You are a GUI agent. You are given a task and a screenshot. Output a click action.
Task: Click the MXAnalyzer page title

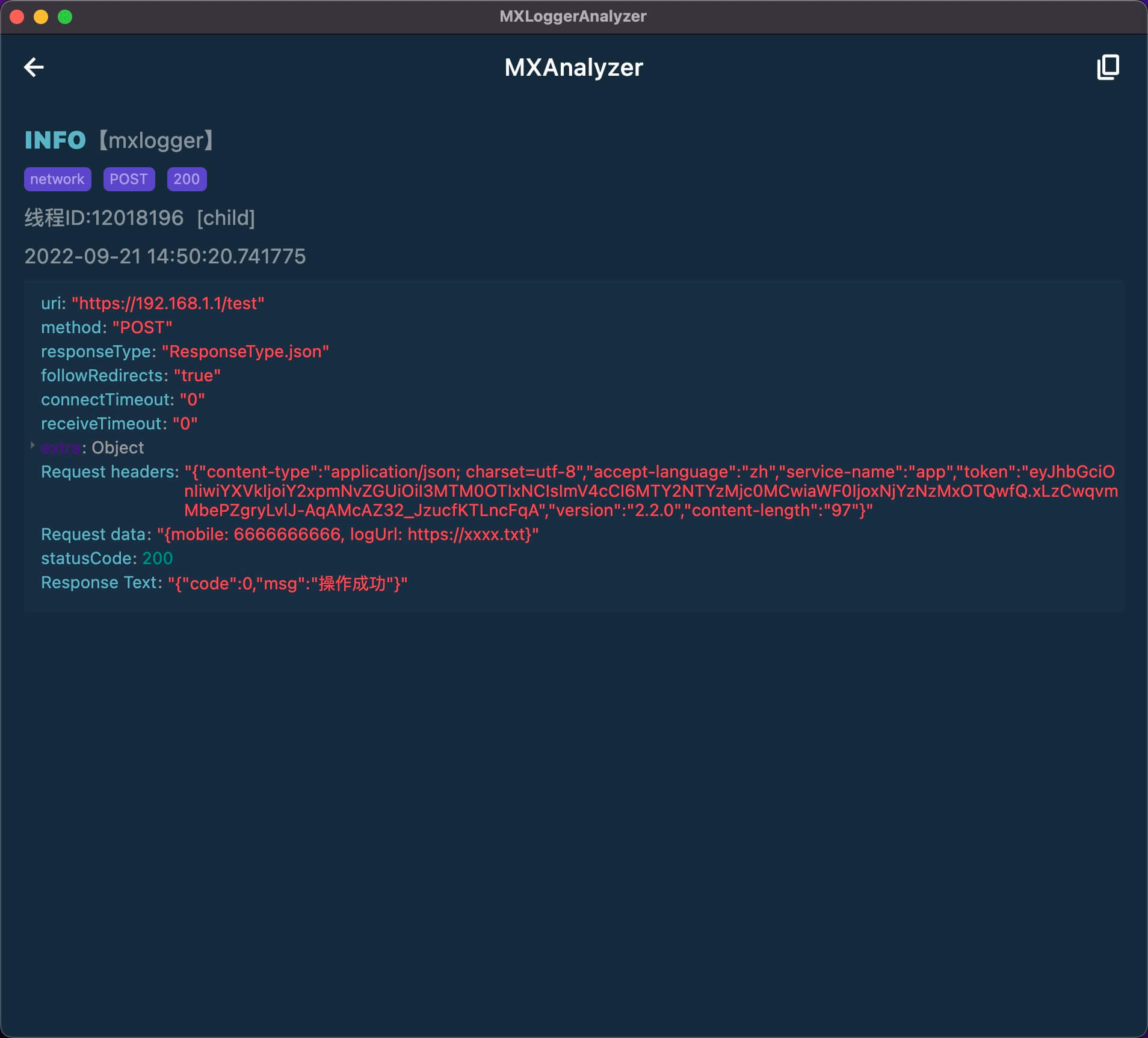coord(574,67)
